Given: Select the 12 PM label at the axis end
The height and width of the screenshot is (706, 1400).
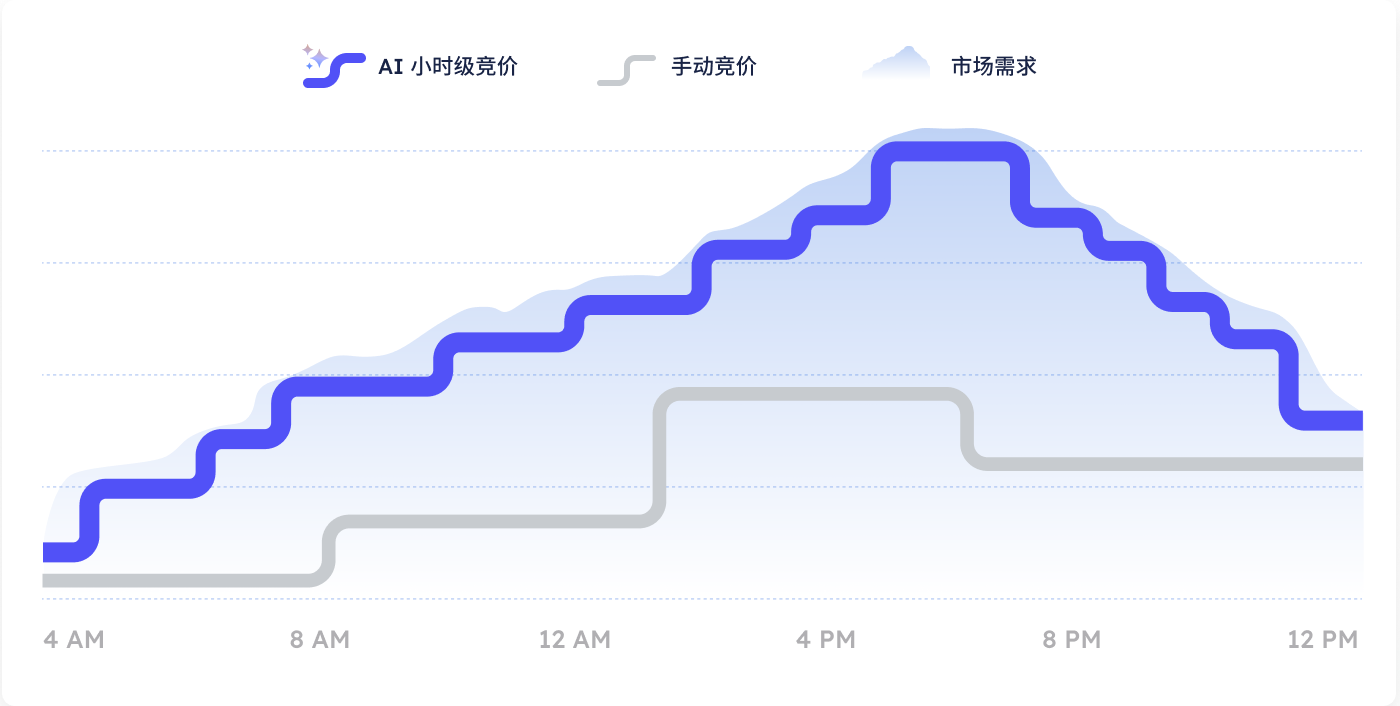Looking at the screenshot, I should [x=1323, y=640].
